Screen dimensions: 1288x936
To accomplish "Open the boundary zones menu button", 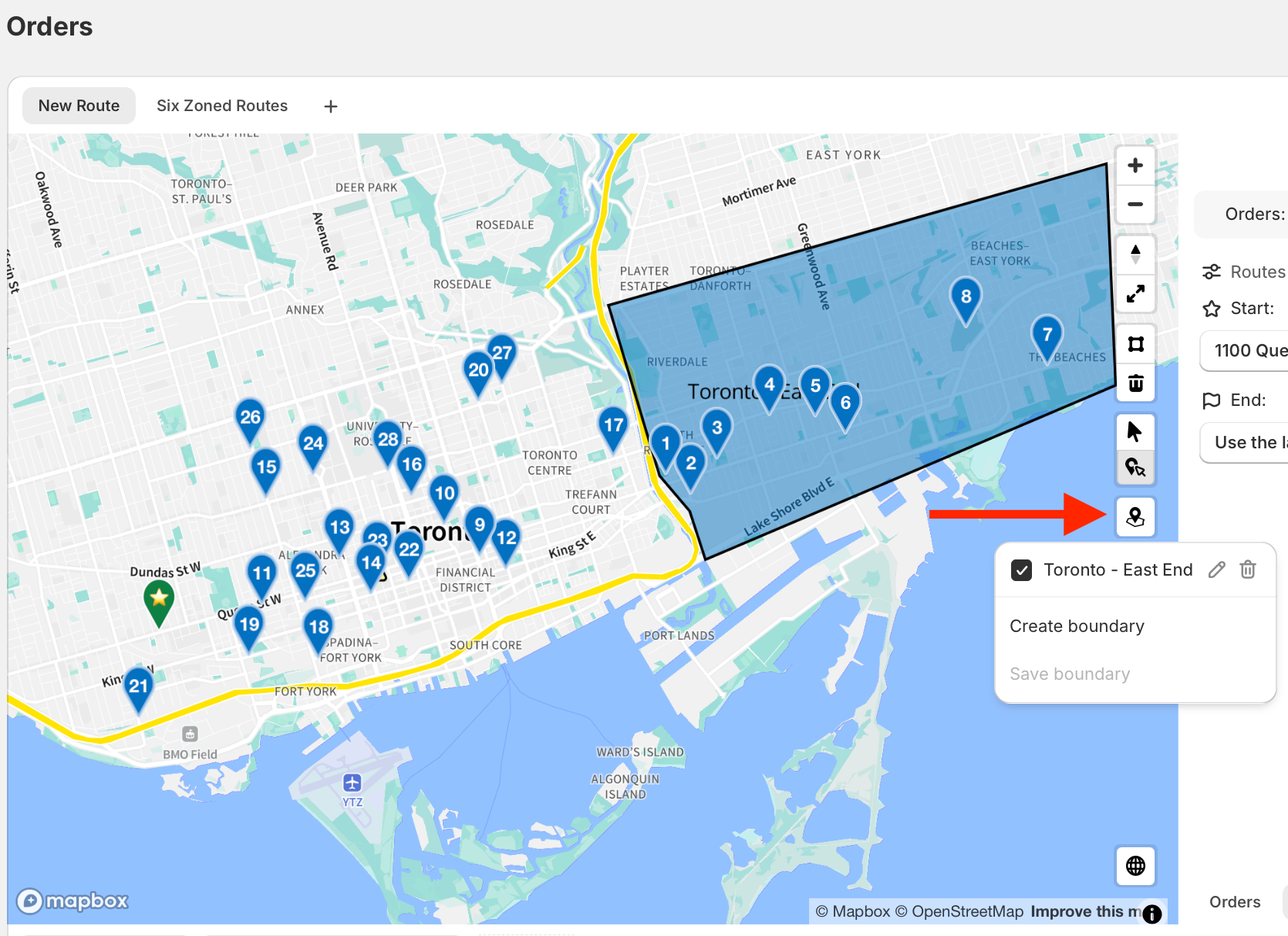I will pos(1135,516).
